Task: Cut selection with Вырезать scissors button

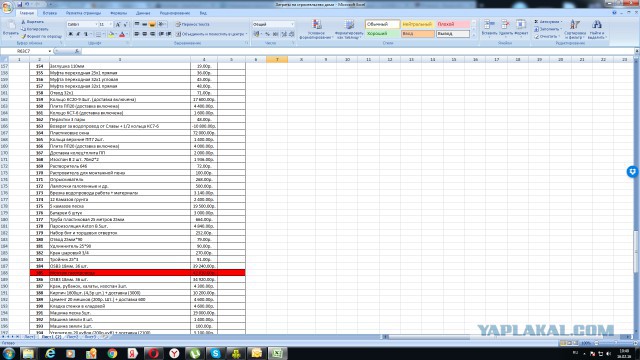Action: point(32,22)
